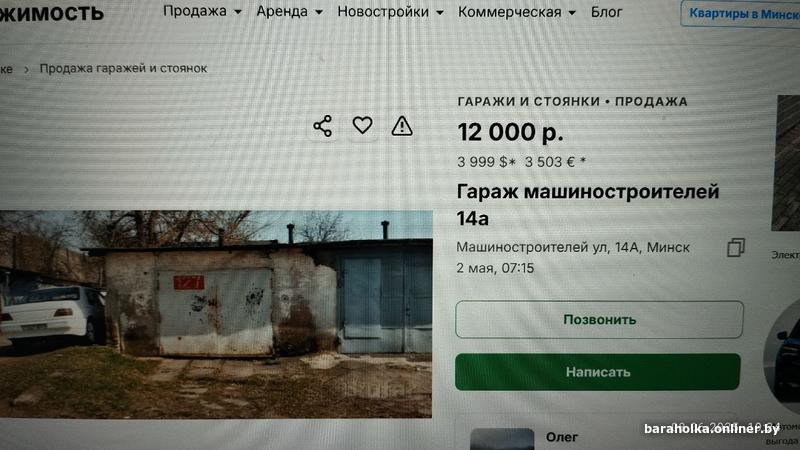Open seller Олег's profile name

562,437
